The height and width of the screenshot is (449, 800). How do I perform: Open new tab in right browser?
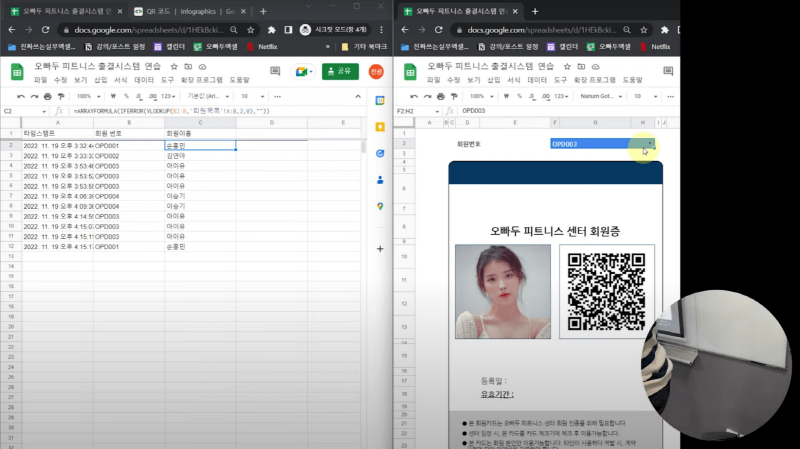[x=535, y=11]
